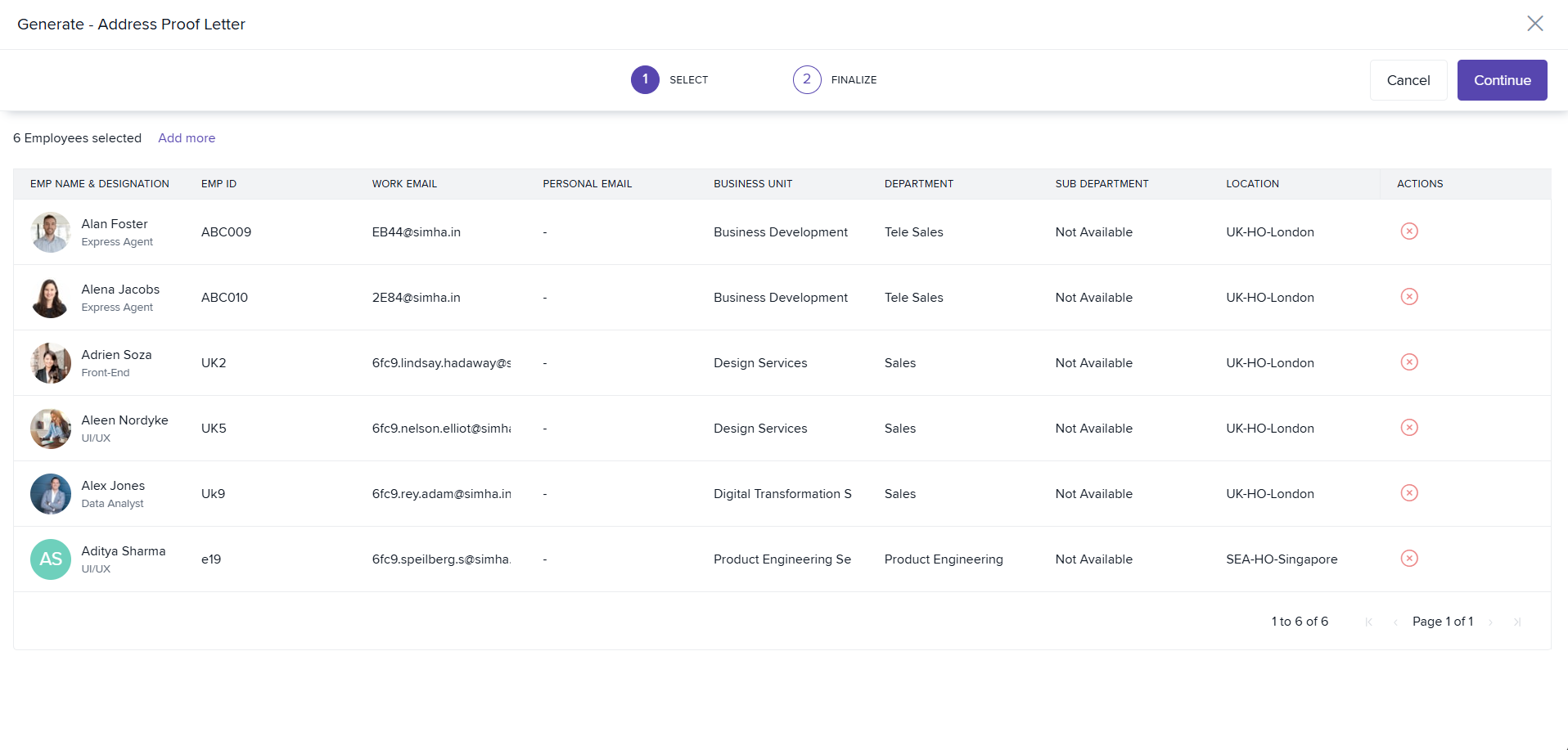Go to last page of table

[x=1517, y=622]
